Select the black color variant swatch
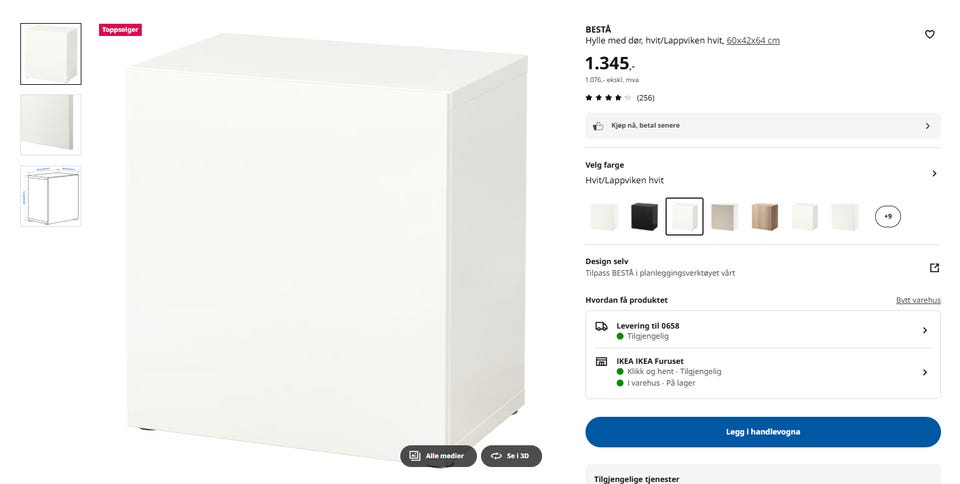 pyautogui.click(x=644, y=217)
